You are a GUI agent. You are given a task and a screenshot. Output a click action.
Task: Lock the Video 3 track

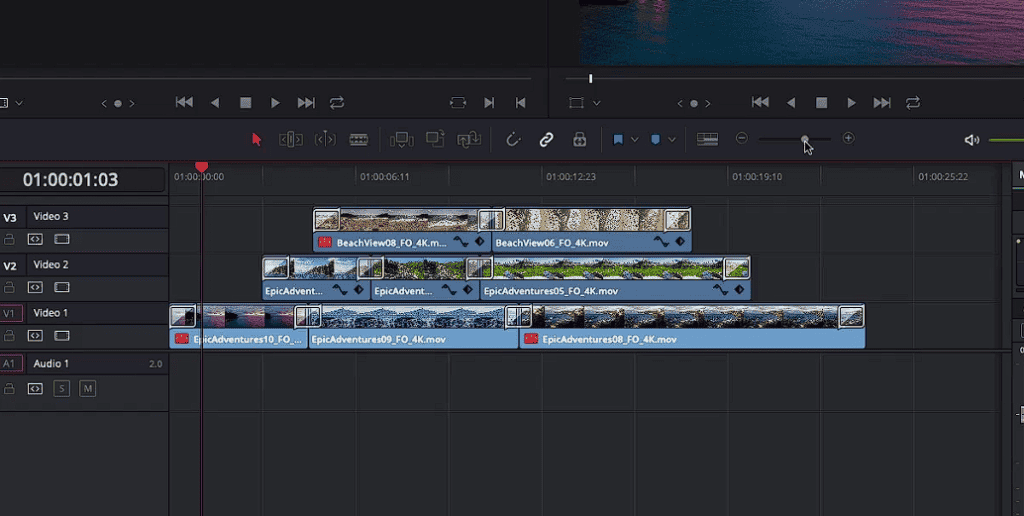(x=9, y=239)
